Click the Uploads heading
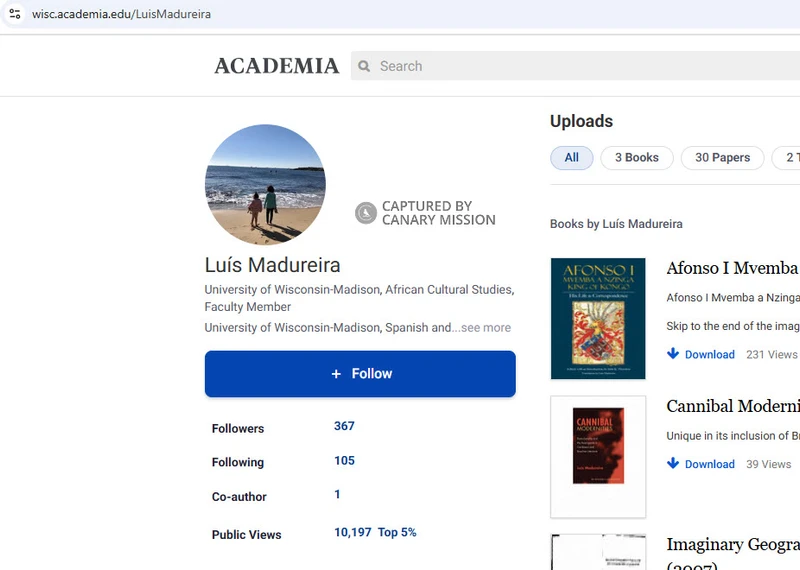The image size is (800, 570). [581, 121]
